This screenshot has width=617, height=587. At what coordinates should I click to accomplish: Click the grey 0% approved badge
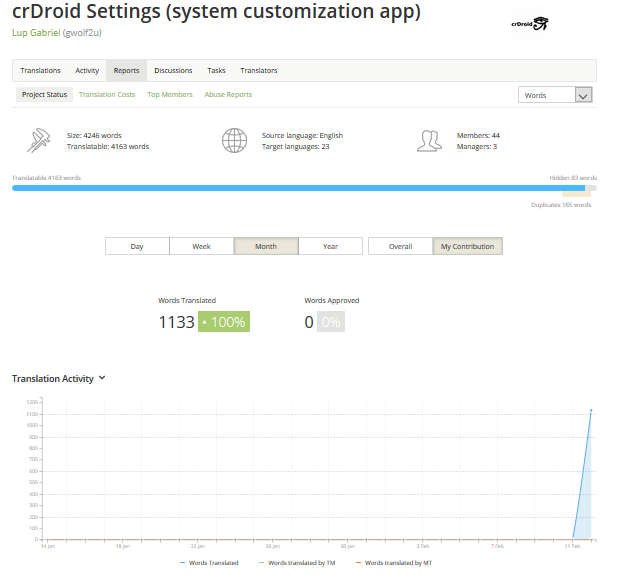coord(331,322)
